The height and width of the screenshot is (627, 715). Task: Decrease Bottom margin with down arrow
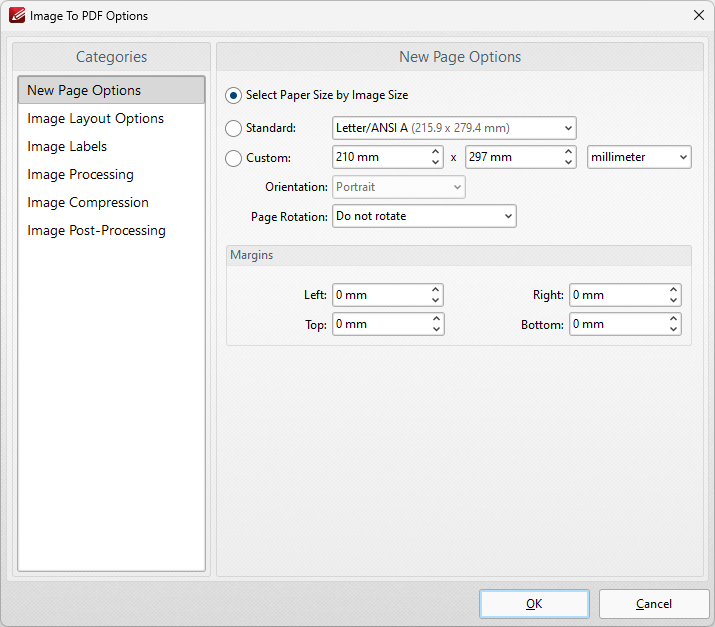(673, 329)
